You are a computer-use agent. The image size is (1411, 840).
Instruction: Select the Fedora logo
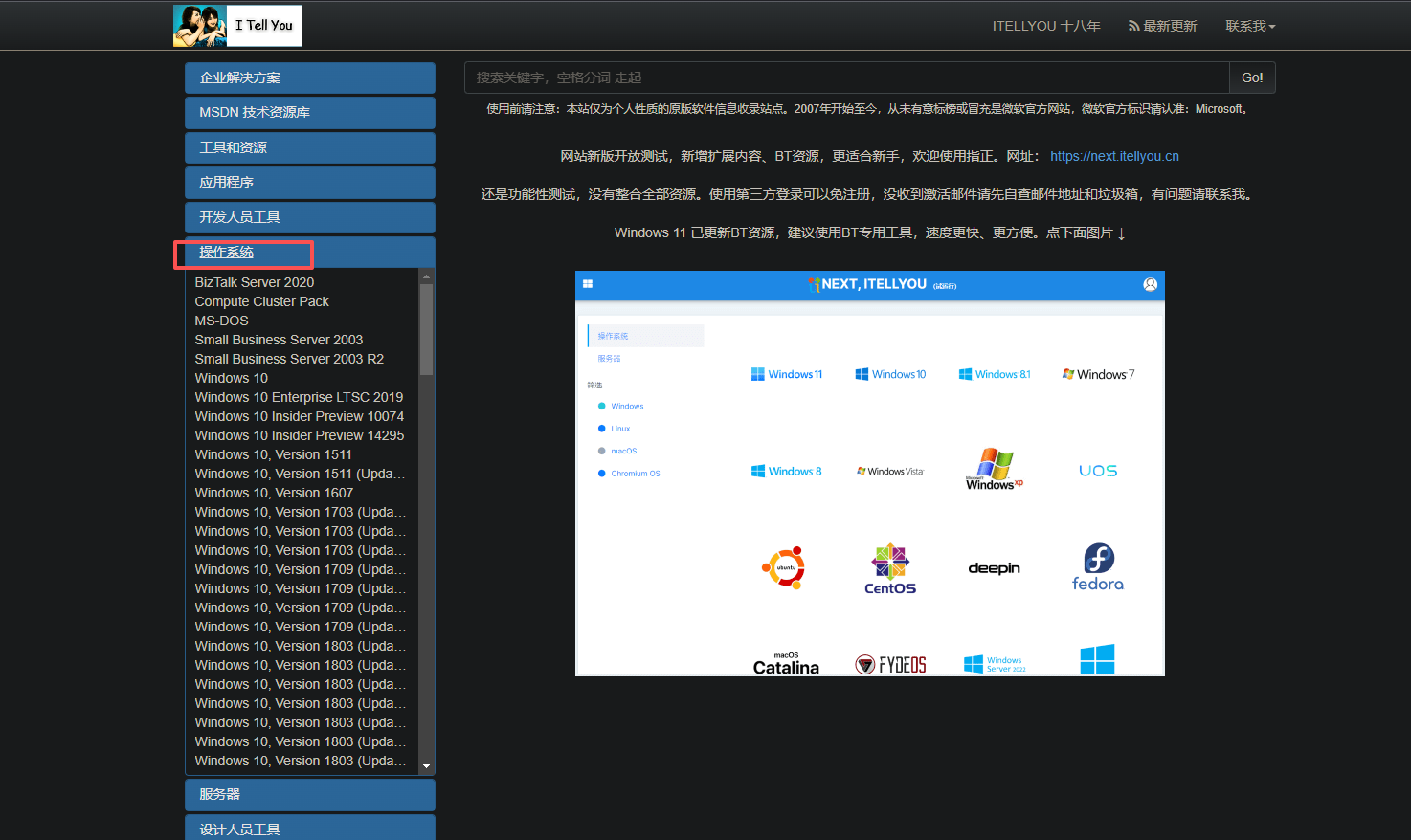1097,566
